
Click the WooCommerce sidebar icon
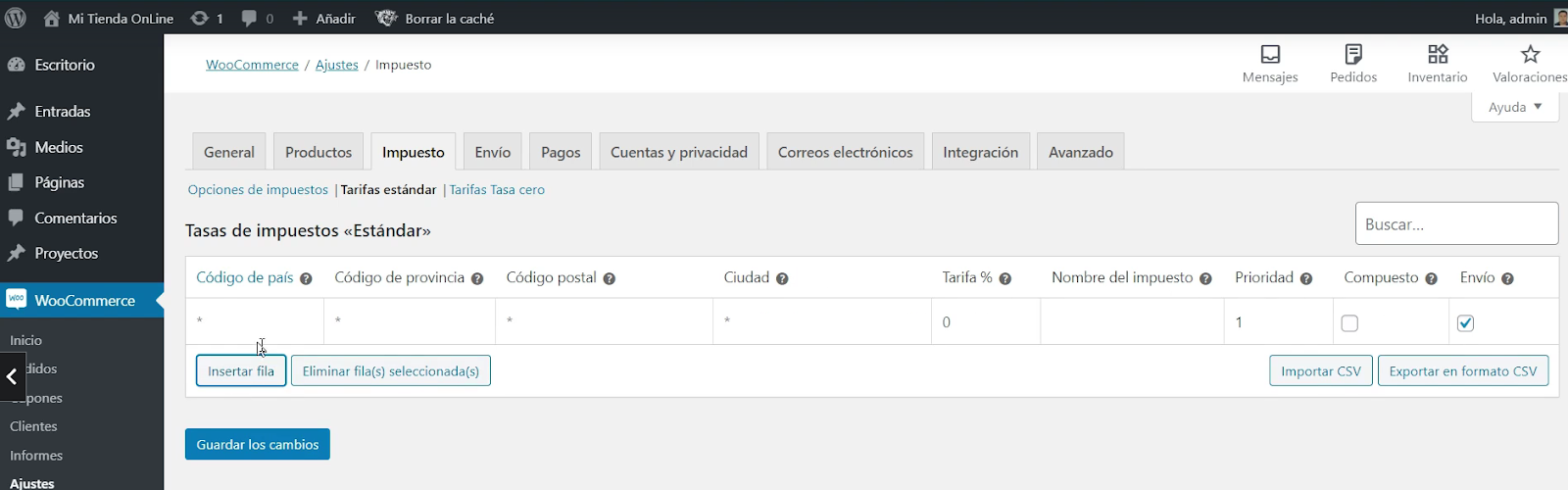tap(16, 300)
